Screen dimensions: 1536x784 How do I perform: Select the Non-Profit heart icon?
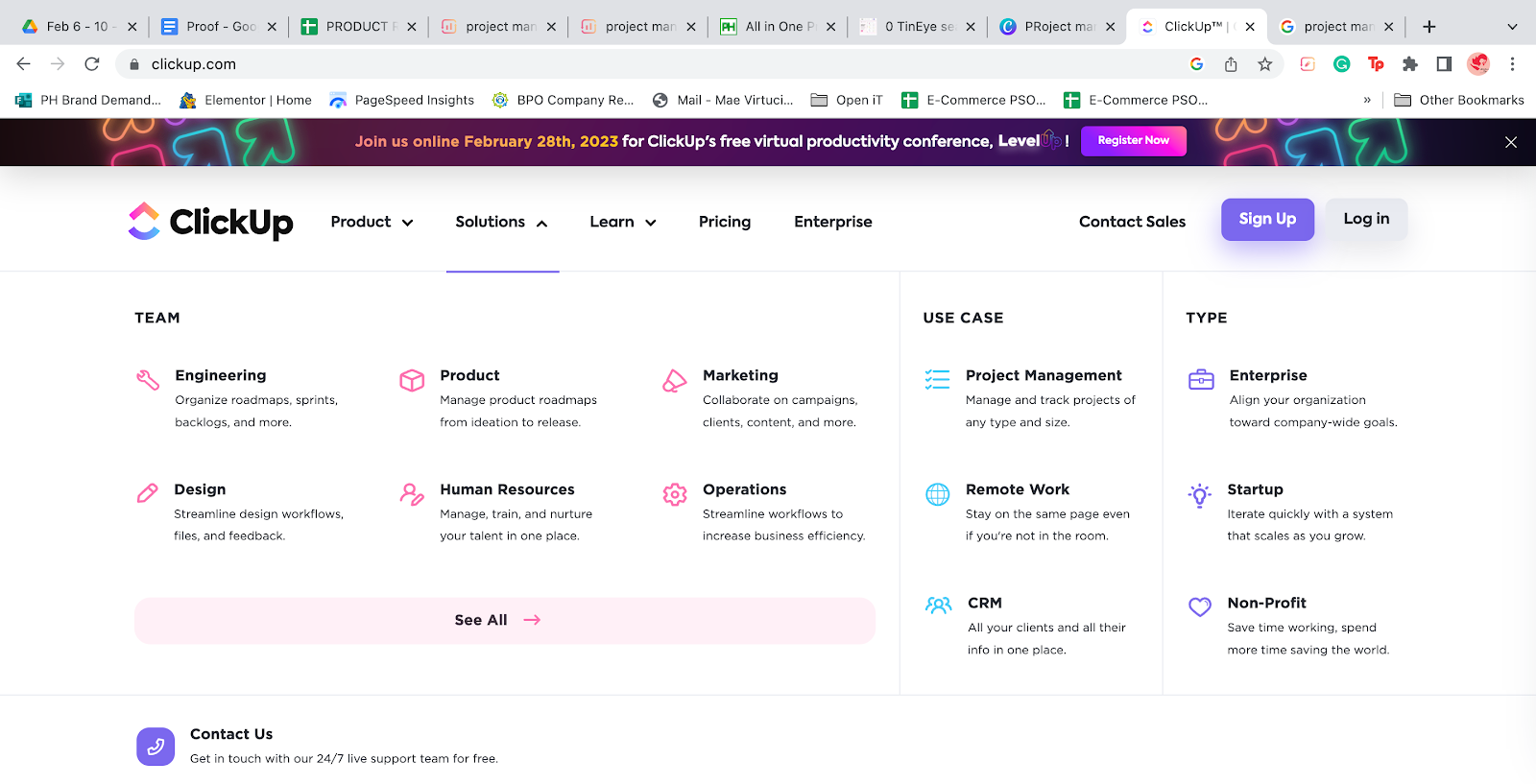(x=1200, y=606)
